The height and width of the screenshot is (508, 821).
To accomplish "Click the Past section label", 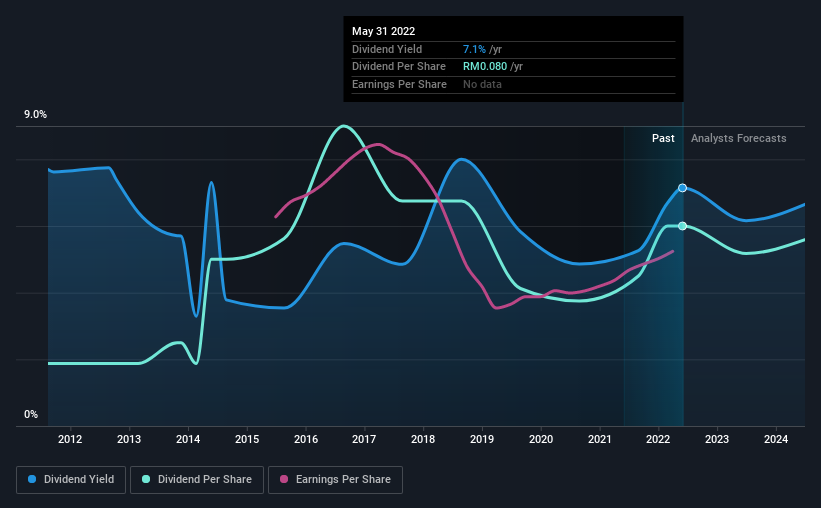I will 663,138.
